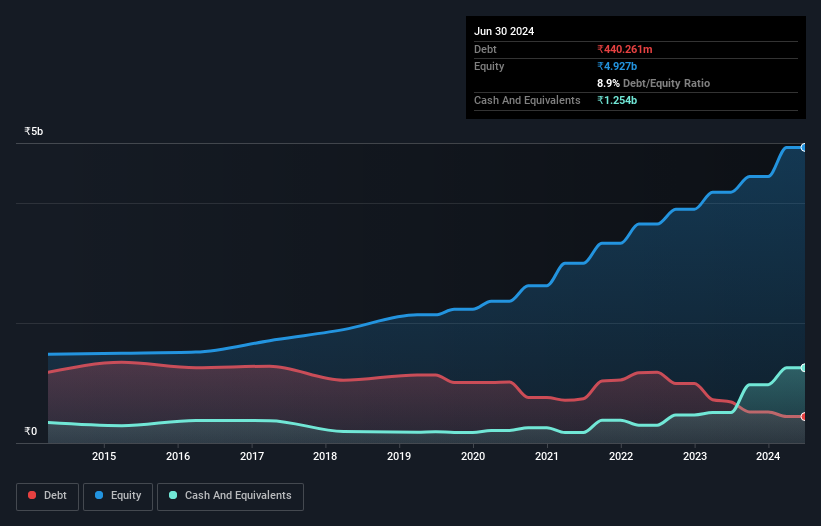This screenshot has width=821, height=526.
Task: Click the ₹0 y-axis label
Action: (31, 431)
